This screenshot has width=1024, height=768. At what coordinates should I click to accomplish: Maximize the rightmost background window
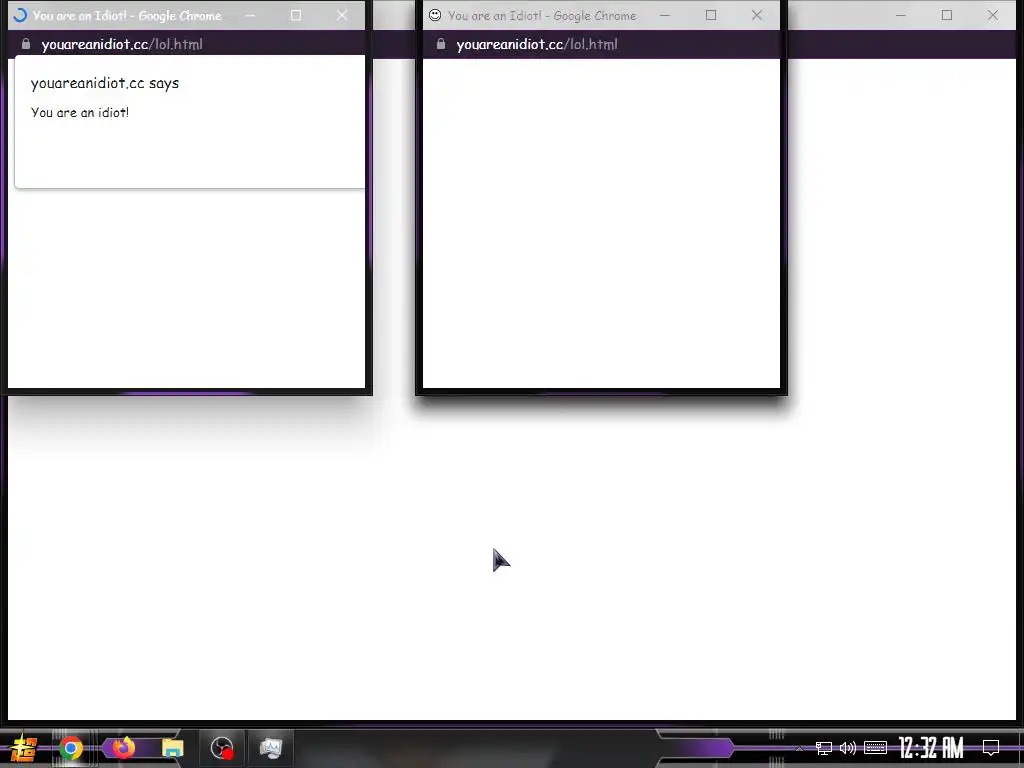point(947,15)
